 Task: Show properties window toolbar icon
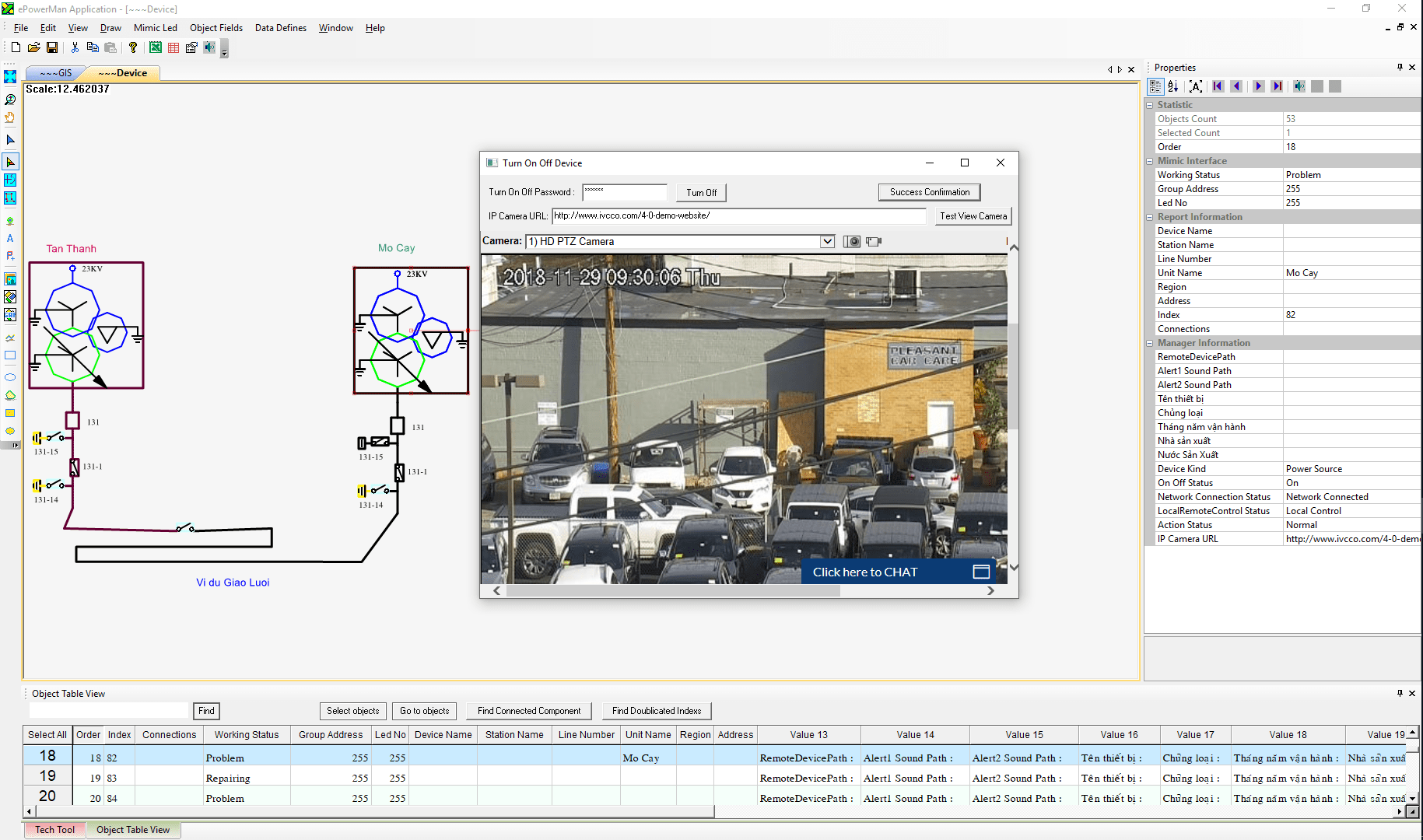191,47
